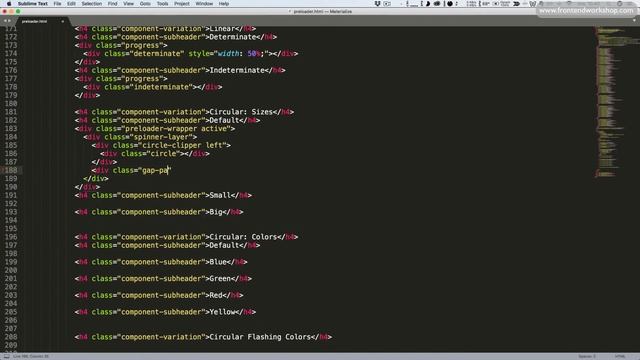640x360 pixels.
Task: Click the "Blue" subheader text
Action: coord(218,262)
